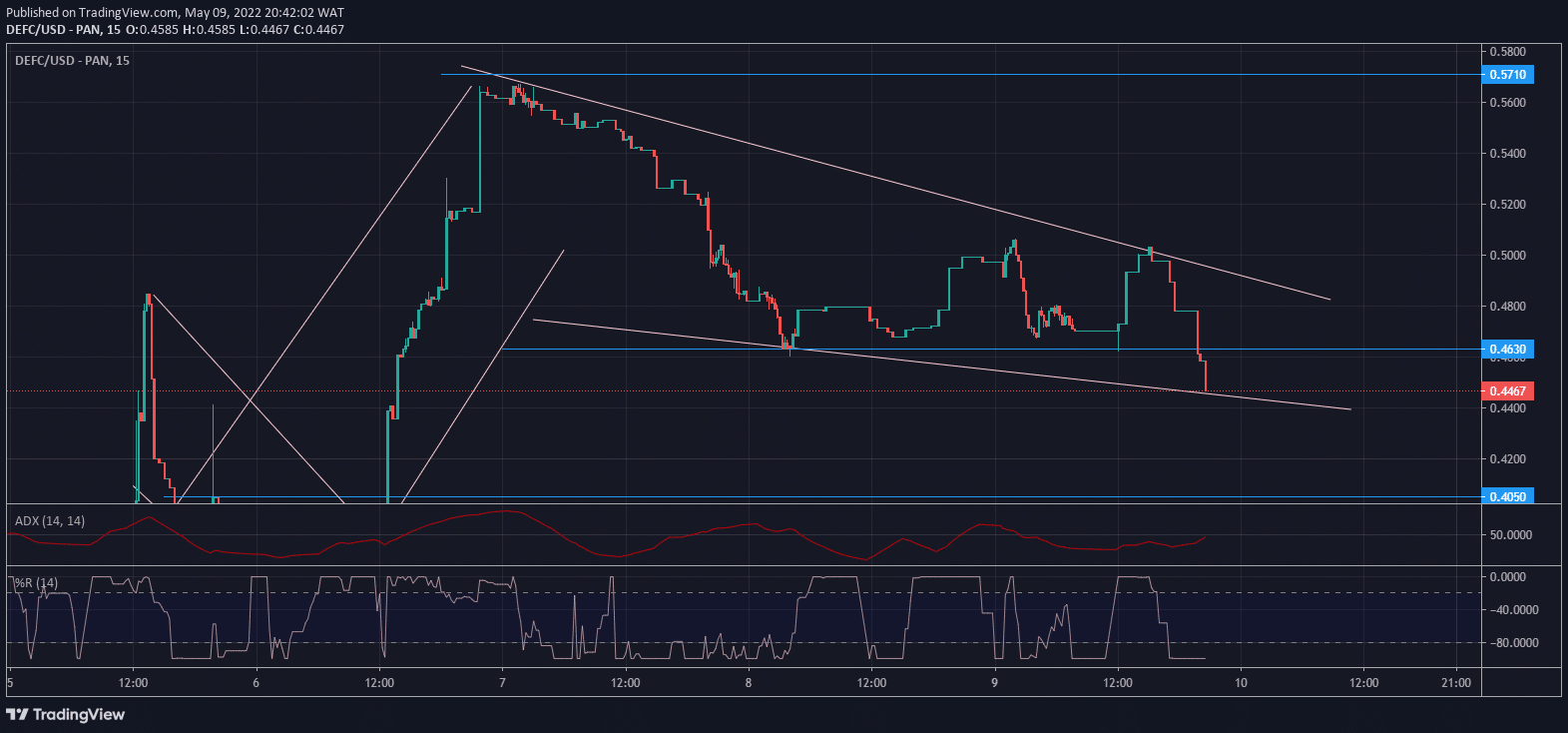Click the 0.4630 horizontal support line
The image size is (1568, 733).
click(x=990, y=350)
